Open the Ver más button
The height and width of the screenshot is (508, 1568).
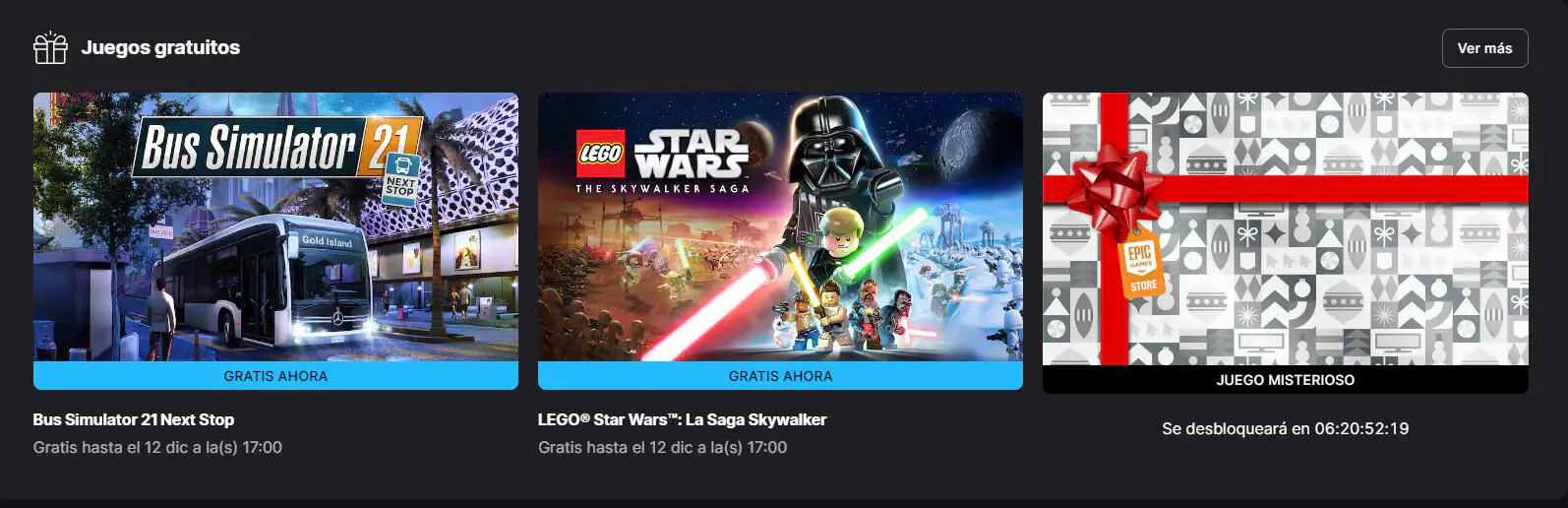(1484, 48)
